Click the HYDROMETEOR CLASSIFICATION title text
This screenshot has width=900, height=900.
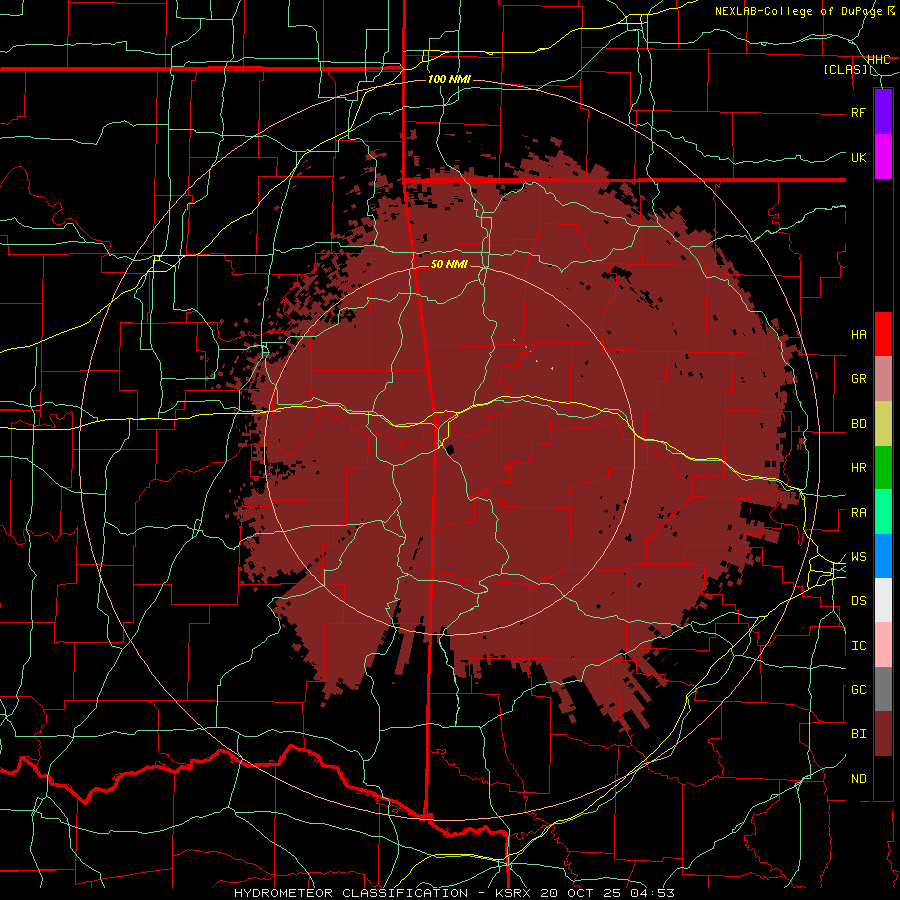click(x=351, y=893)
